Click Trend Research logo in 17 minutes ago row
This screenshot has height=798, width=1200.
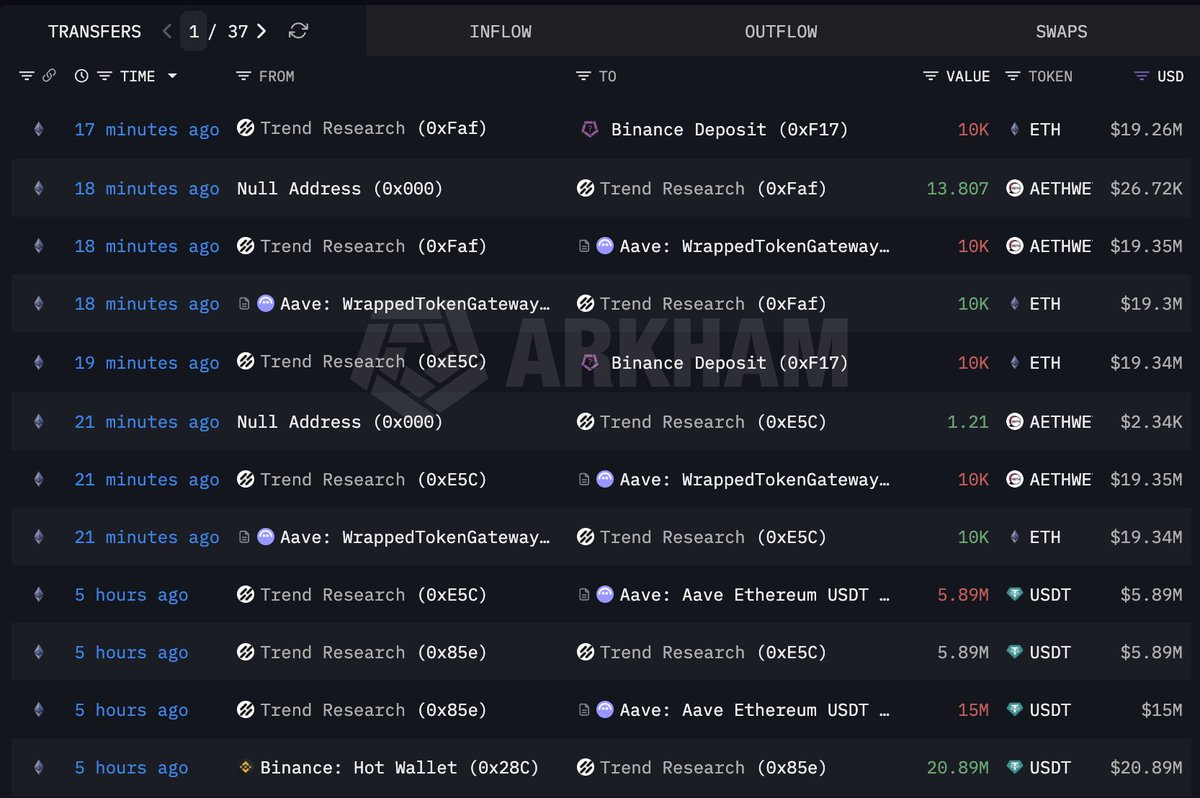pyautogui.click(x=245, y=128)
